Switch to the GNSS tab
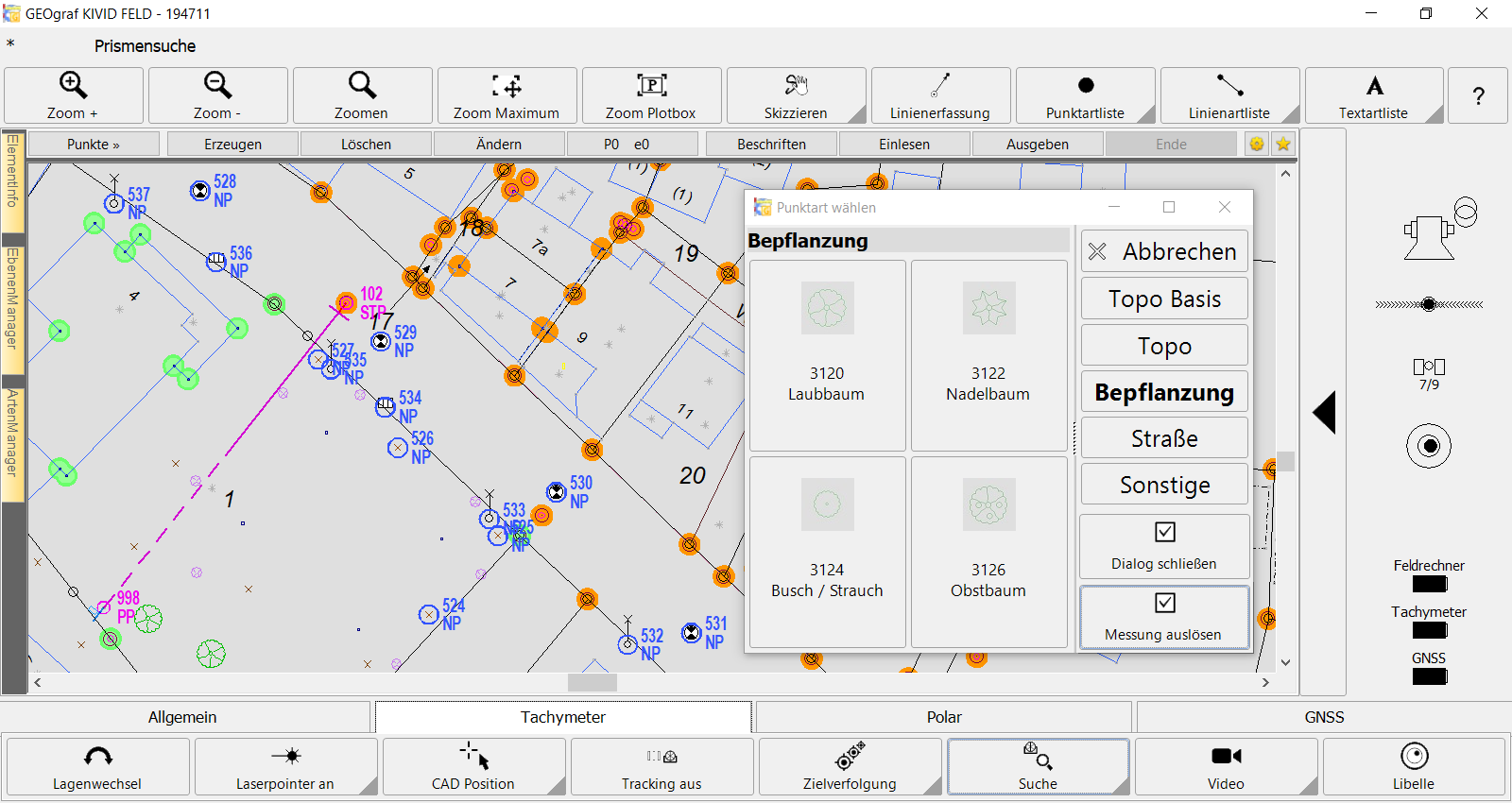1512x803 pixels. pyautogui.click(x=1323, y=717)
